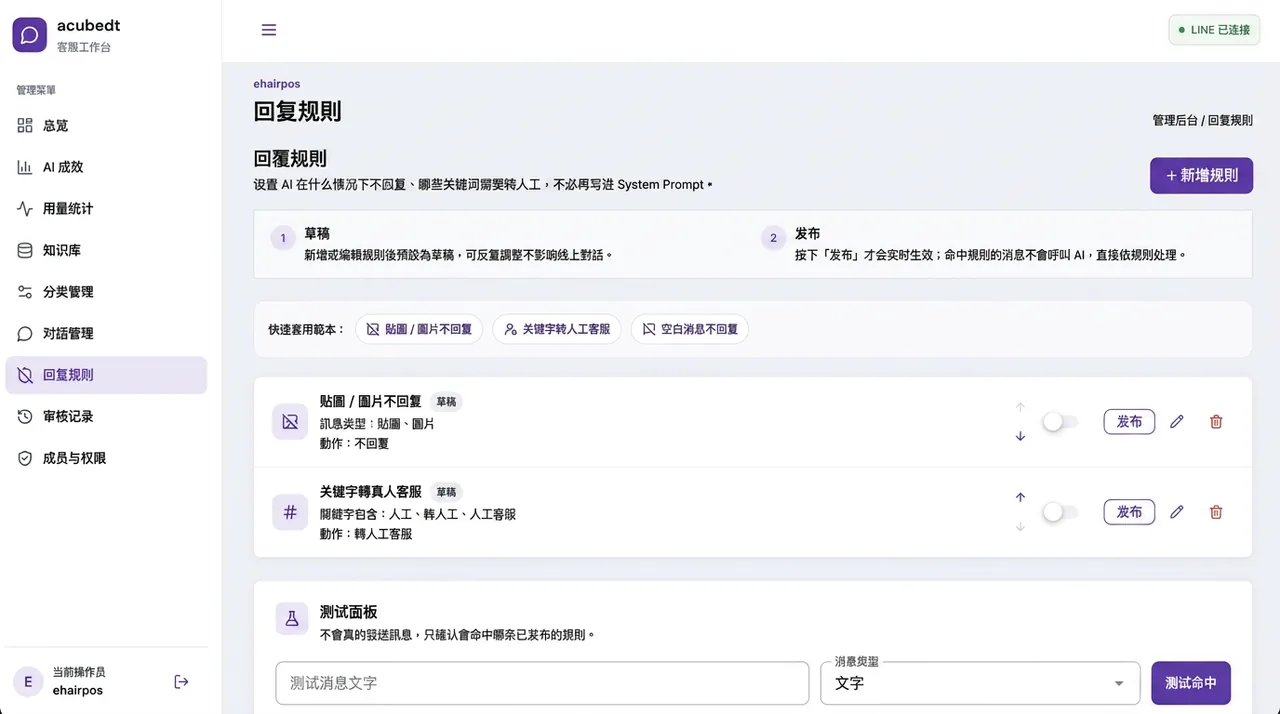Click the 对話管理 chat bubble icon
The width and height of the screenshot is (1280, 714).
point(25,333)
